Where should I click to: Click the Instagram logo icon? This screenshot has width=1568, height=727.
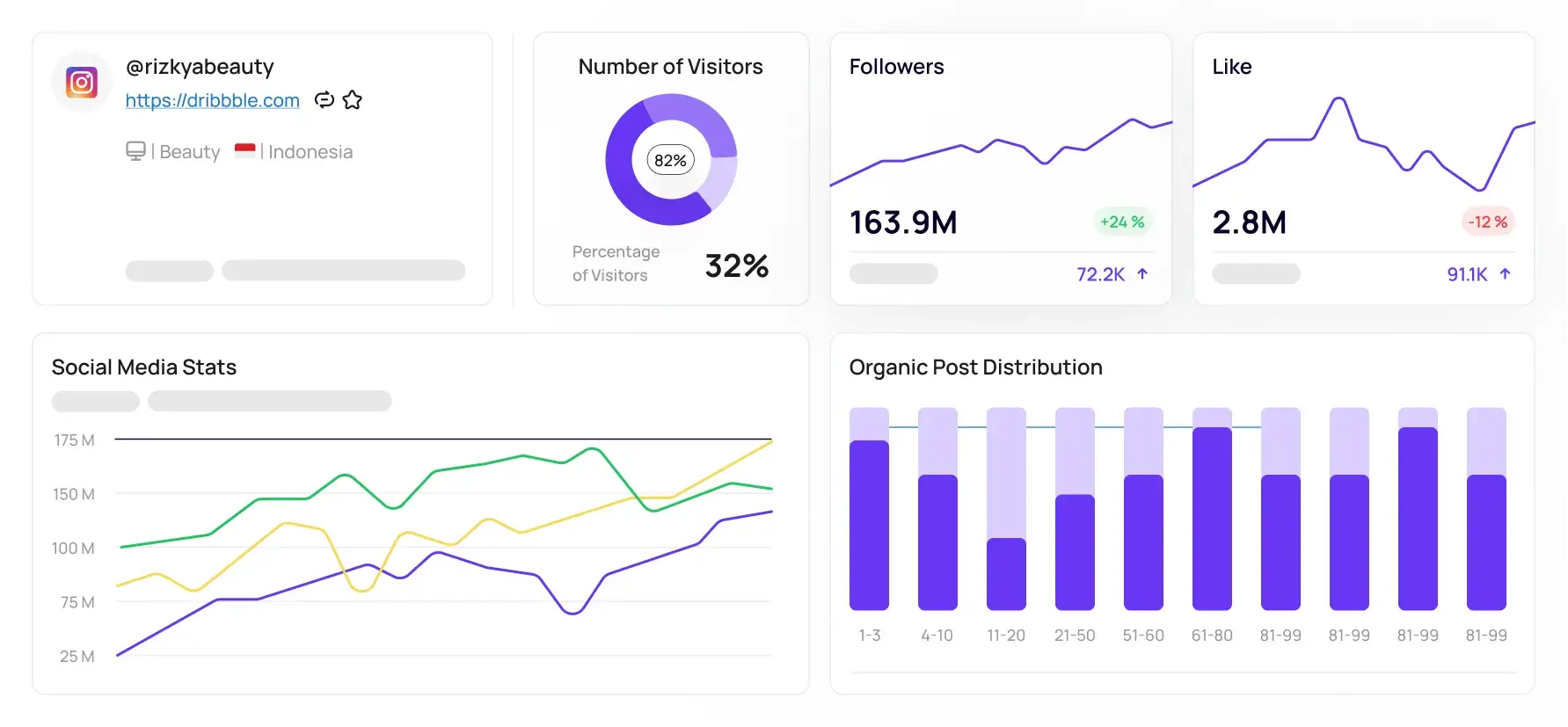(82, 83)
